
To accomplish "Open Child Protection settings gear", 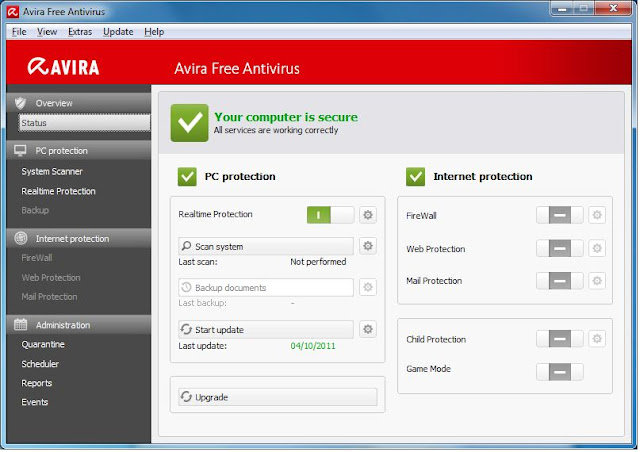I will (x=597, y=338).
